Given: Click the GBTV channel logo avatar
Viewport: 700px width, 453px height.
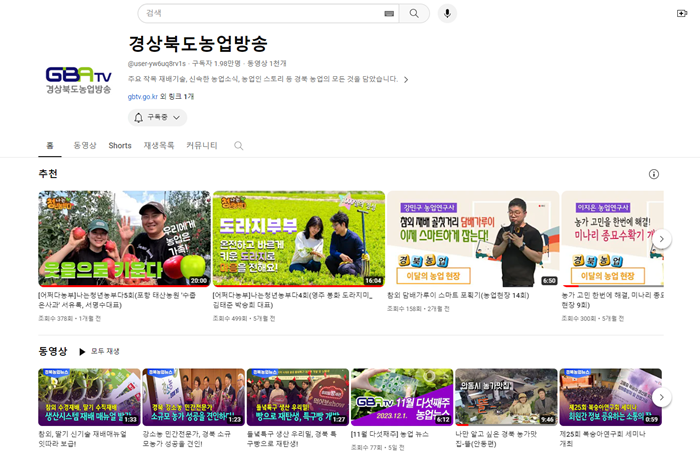Looking at the screenshot, I should (78, 79).
